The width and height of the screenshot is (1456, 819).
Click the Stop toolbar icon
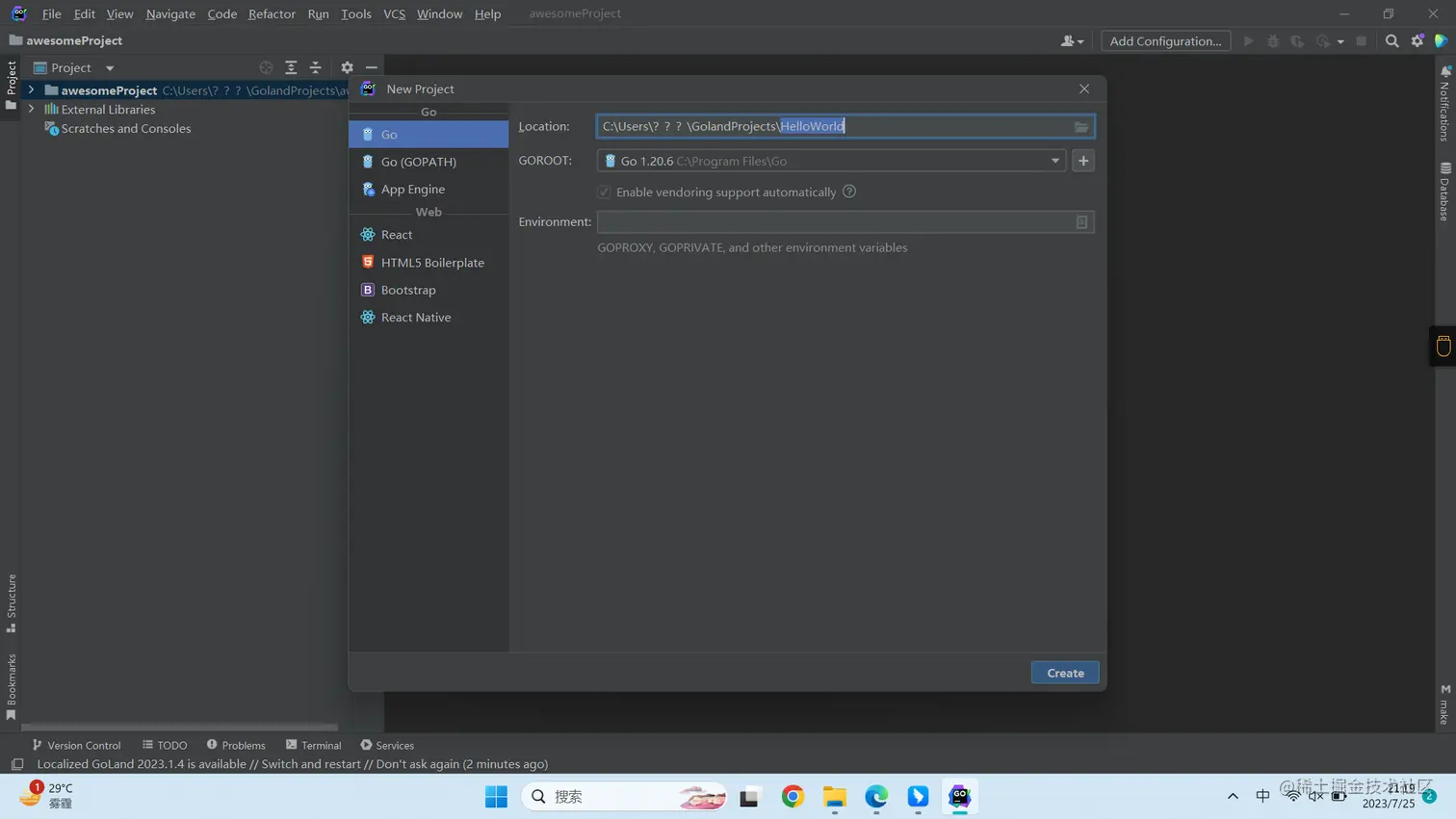pyautogui.click(x=1361, y=40)
